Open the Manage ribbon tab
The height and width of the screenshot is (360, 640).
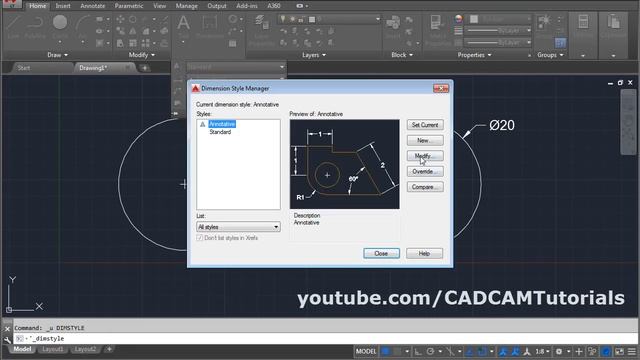(186, 6)
